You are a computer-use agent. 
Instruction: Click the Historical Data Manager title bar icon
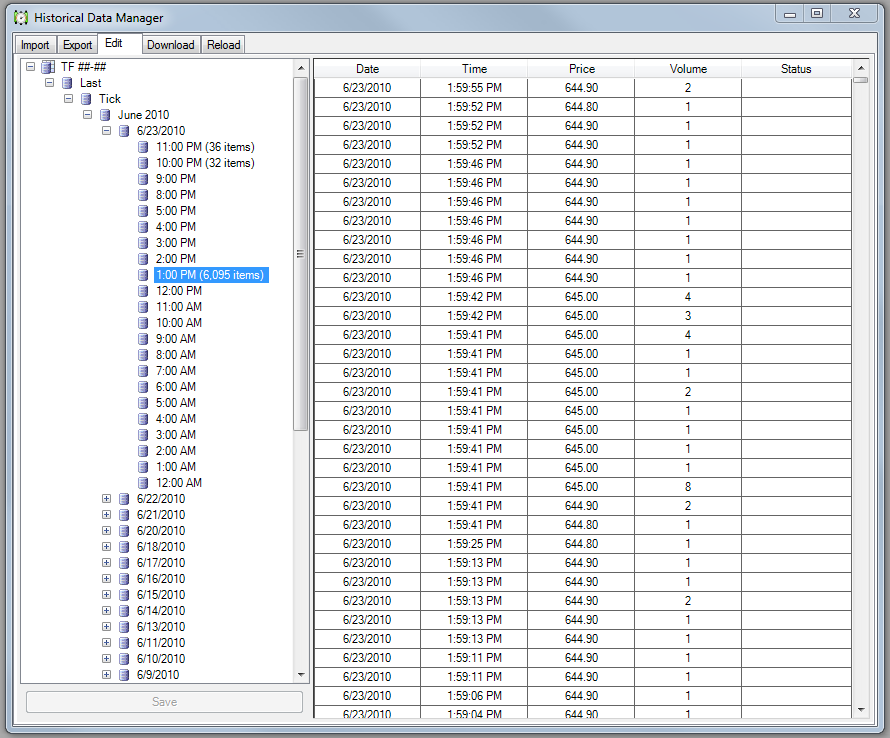21,18
